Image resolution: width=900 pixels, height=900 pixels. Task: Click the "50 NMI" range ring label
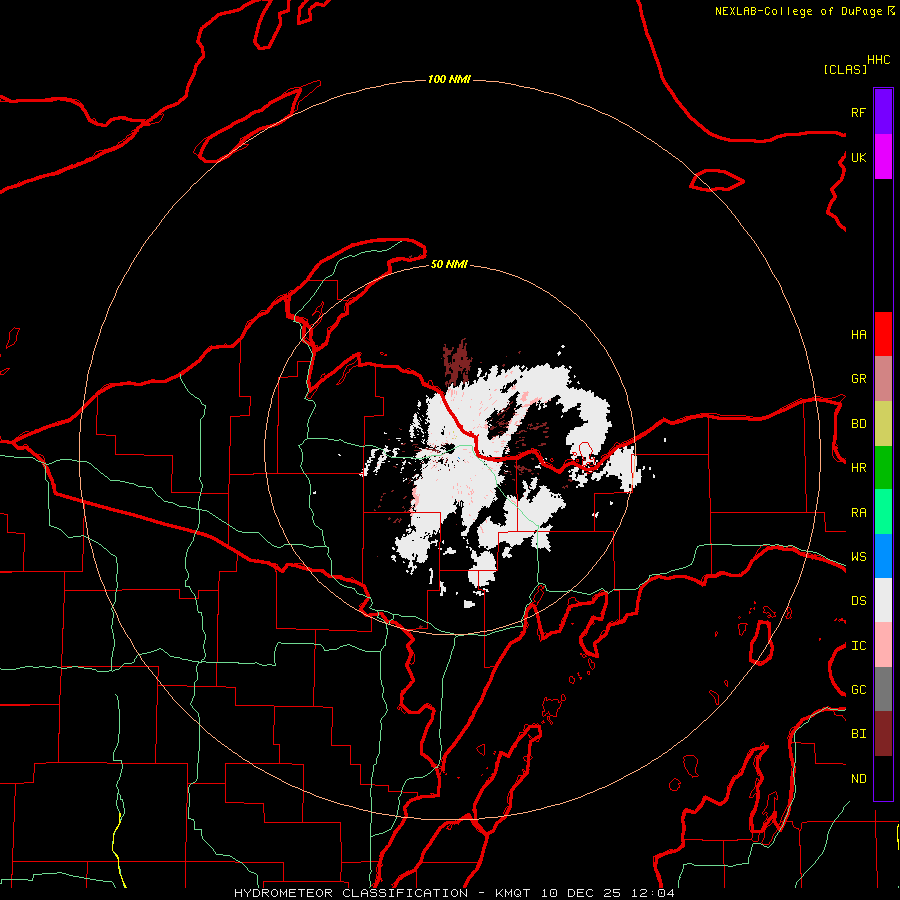(x=449, y=264)
